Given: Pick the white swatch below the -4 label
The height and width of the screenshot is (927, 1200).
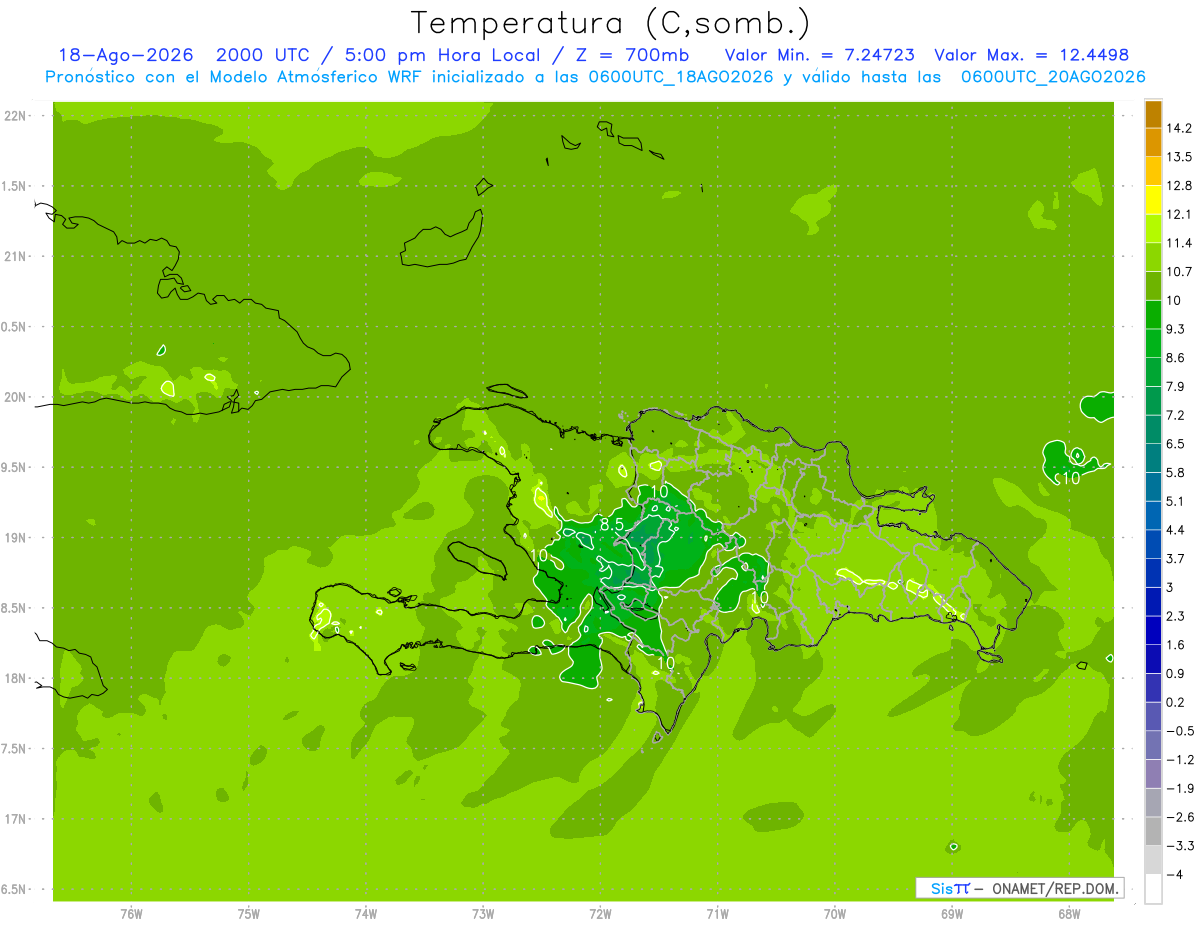Looking at the screenshot, I should click(1153, 889).
